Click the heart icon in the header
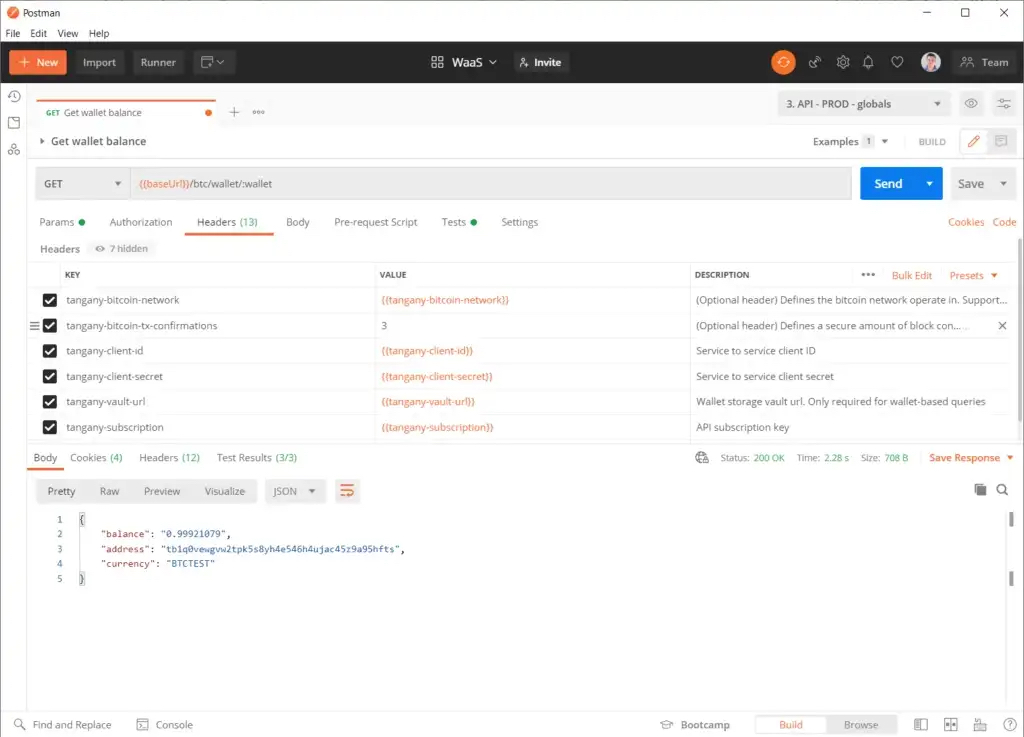The height and width of the screenshot is (737, 1024). (897, 63)
